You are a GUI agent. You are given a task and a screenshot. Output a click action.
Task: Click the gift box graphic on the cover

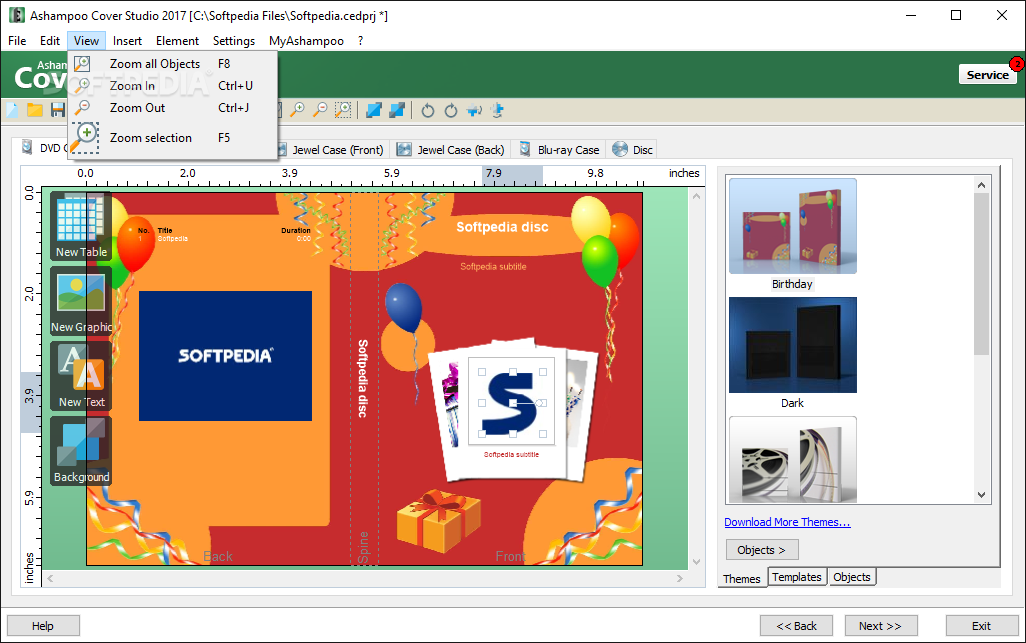(x=438, y=521)
